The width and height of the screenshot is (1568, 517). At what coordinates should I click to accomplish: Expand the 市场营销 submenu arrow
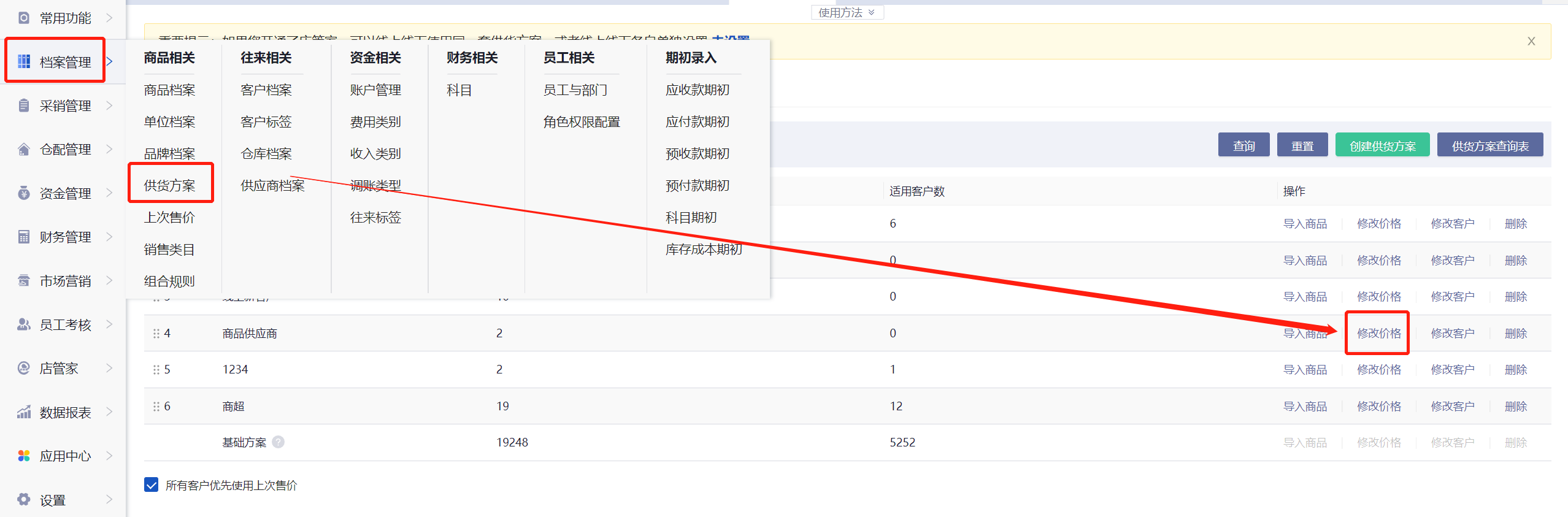point(109,281)
